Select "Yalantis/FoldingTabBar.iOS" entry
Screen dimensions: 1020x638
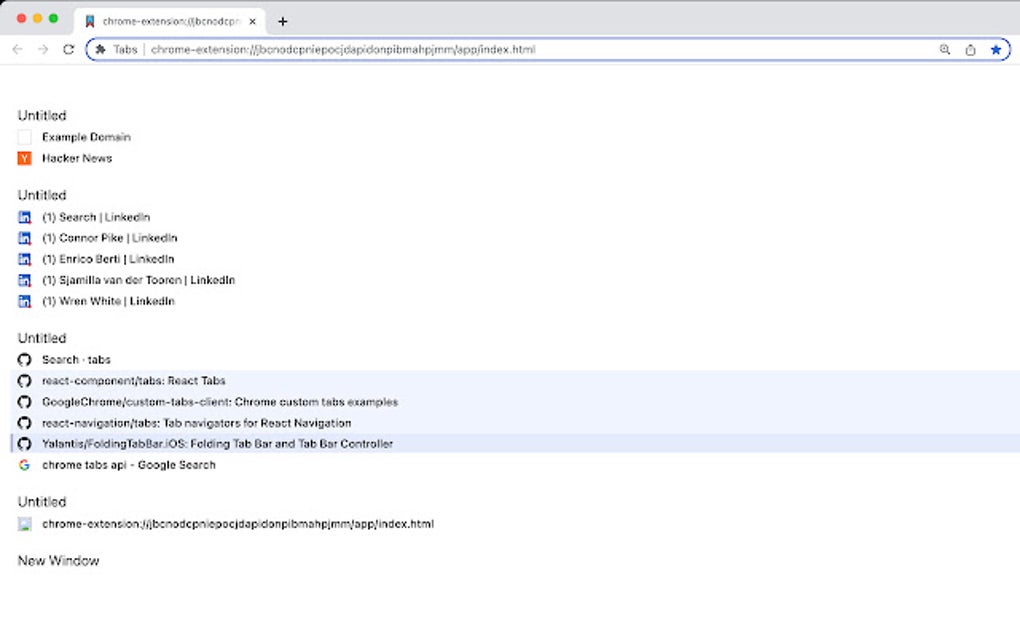[x=515, y=444]
